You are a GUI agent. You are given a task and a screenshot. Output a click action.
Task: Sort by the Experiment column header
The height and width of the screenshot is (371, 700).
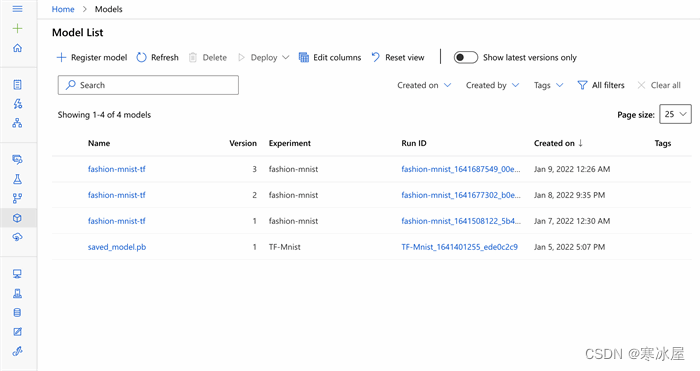(290, 143)
